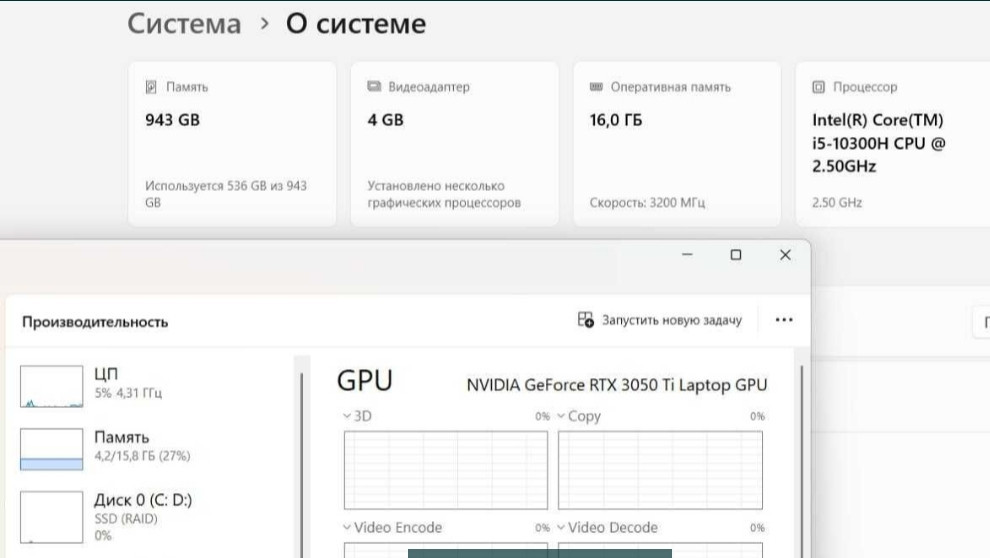The width and height of the screenshot is (990, 558).
Task: Open the three-dots more options menu
Action: (x=784, y=320)
